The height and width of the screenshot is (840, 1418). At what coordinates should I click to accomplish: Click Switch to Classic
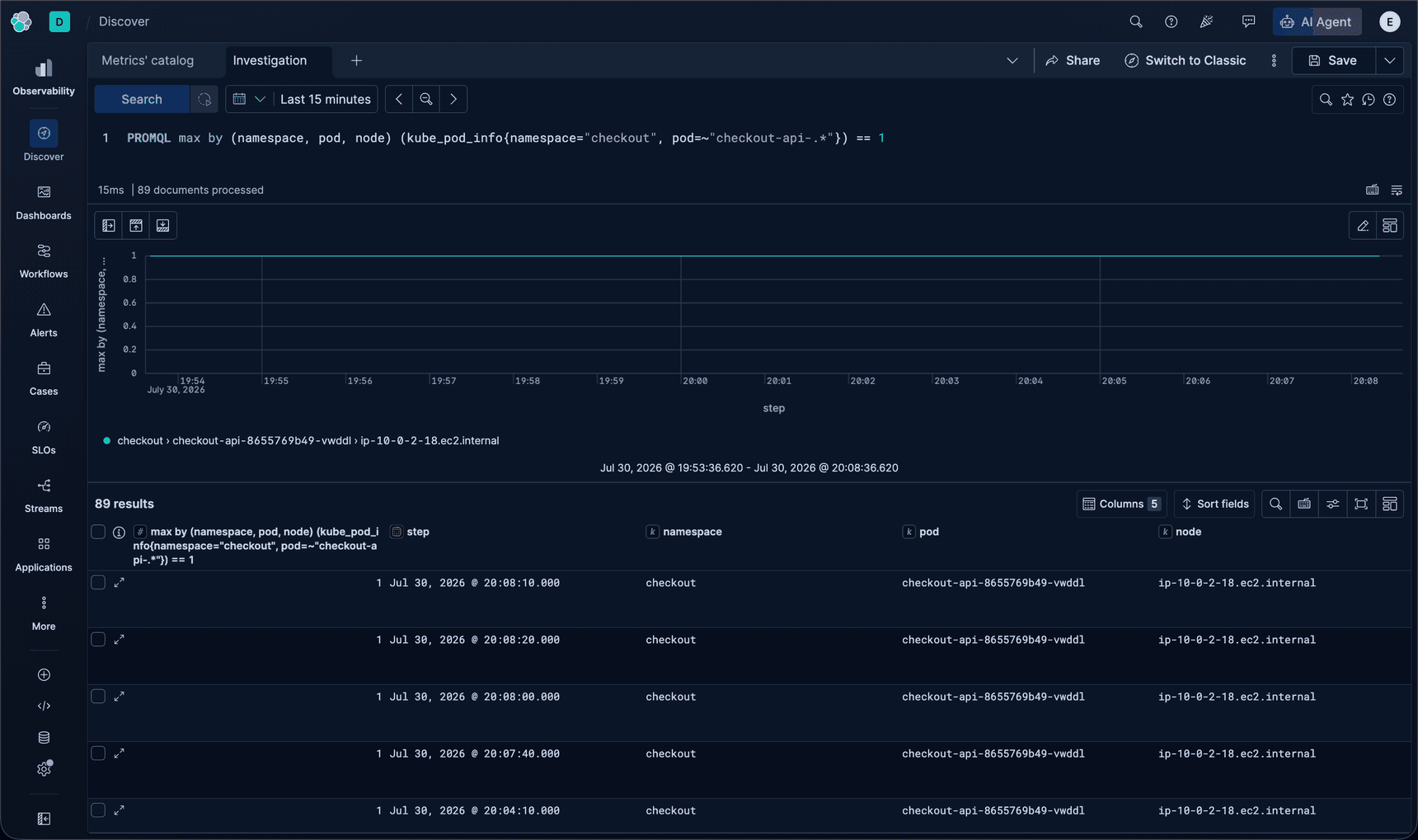pos(1185,60)
